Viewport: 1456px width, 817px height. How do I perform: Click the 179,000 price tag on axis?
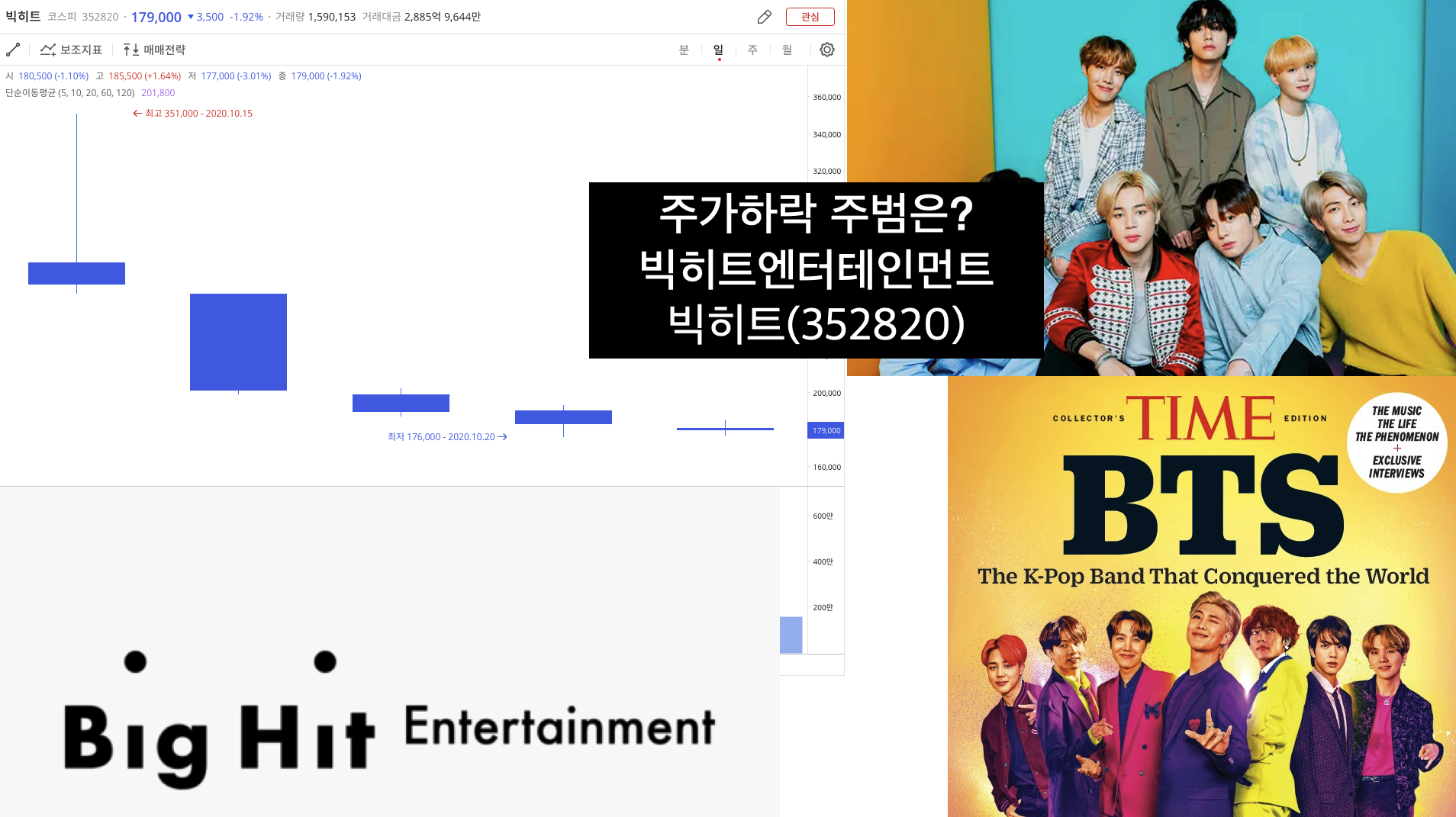826,430
